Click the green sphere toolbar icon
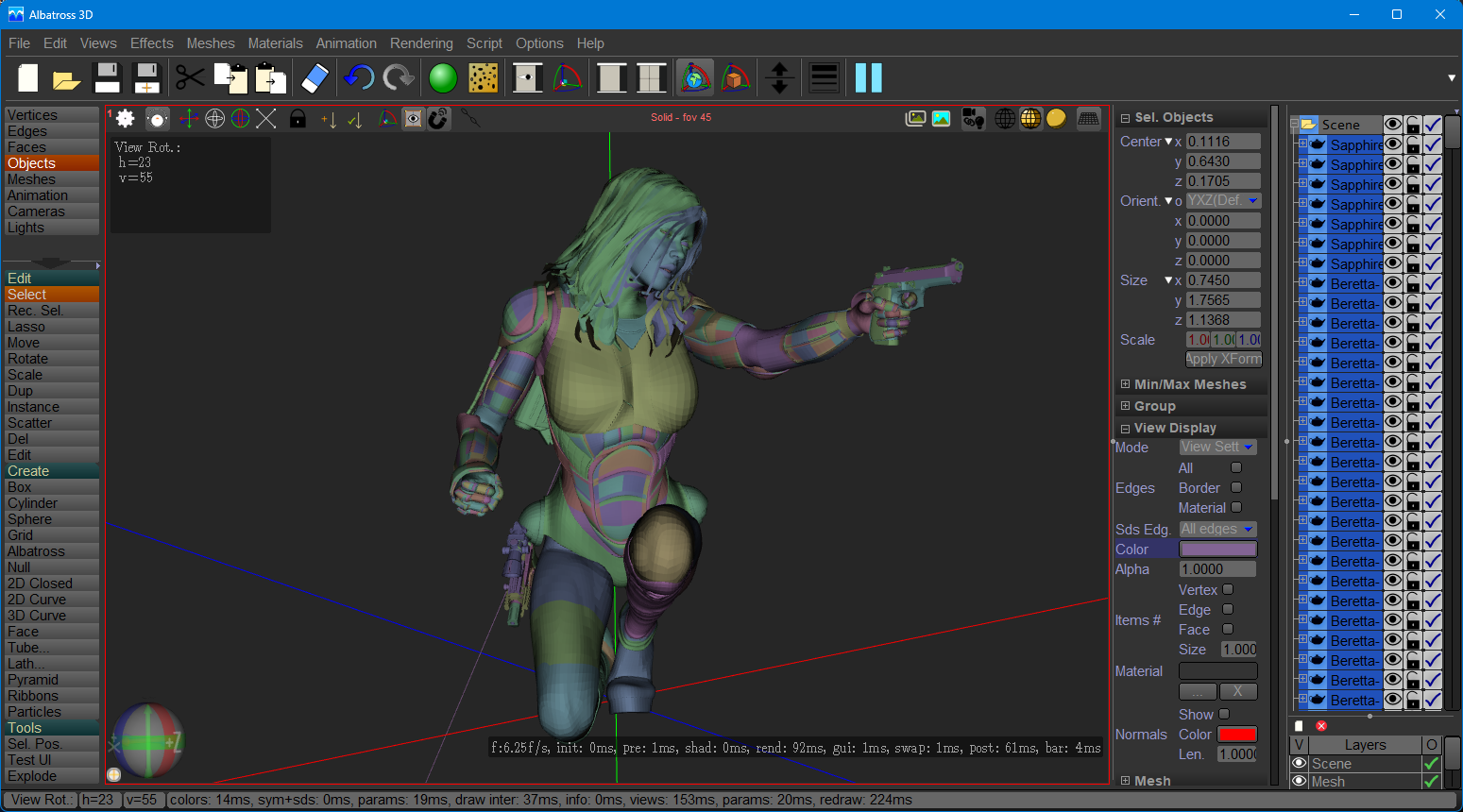 pyautogui.click(x=443, y=78)
